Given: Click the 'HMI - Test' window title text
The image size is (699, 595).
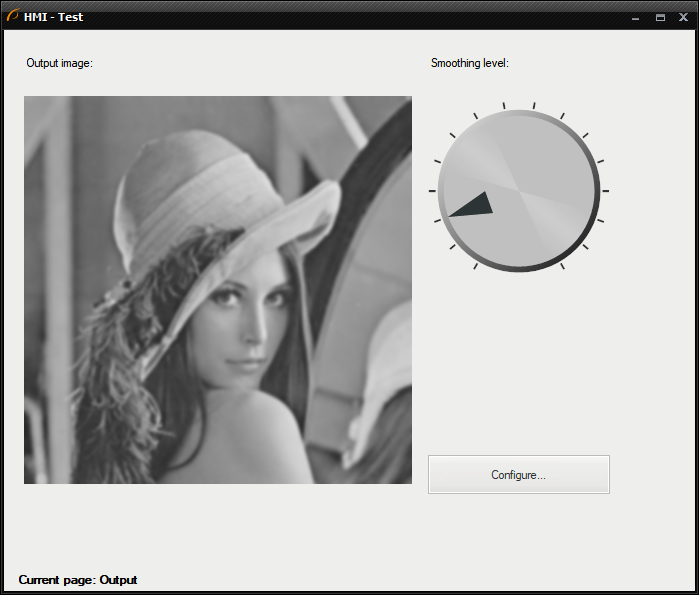Looking at the screenshot, I should pos(53,17).
